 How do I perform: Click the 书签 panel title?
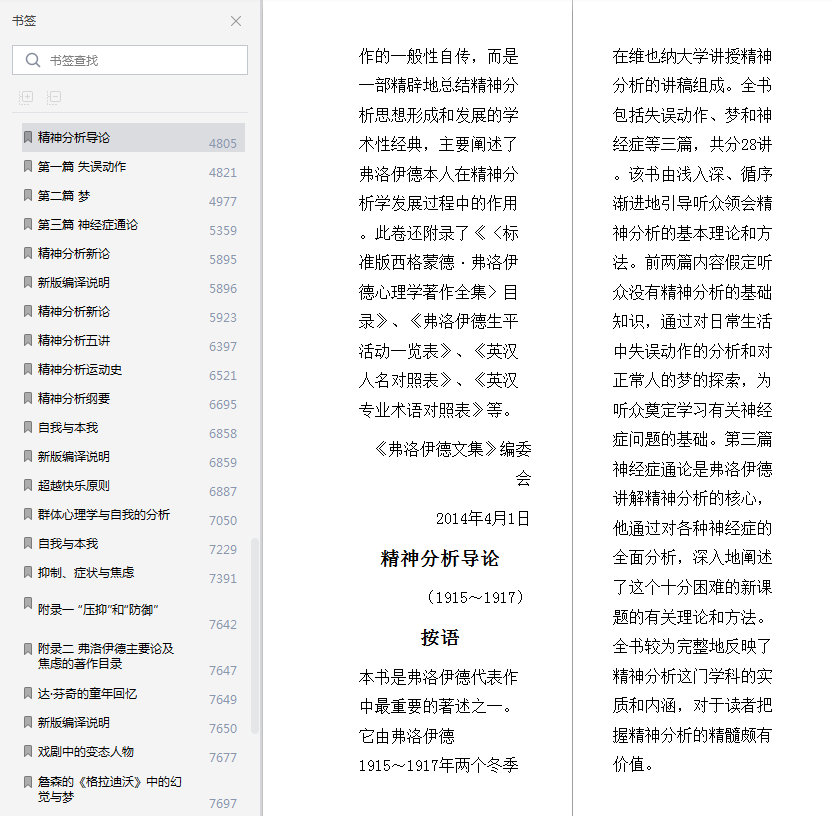24,21
